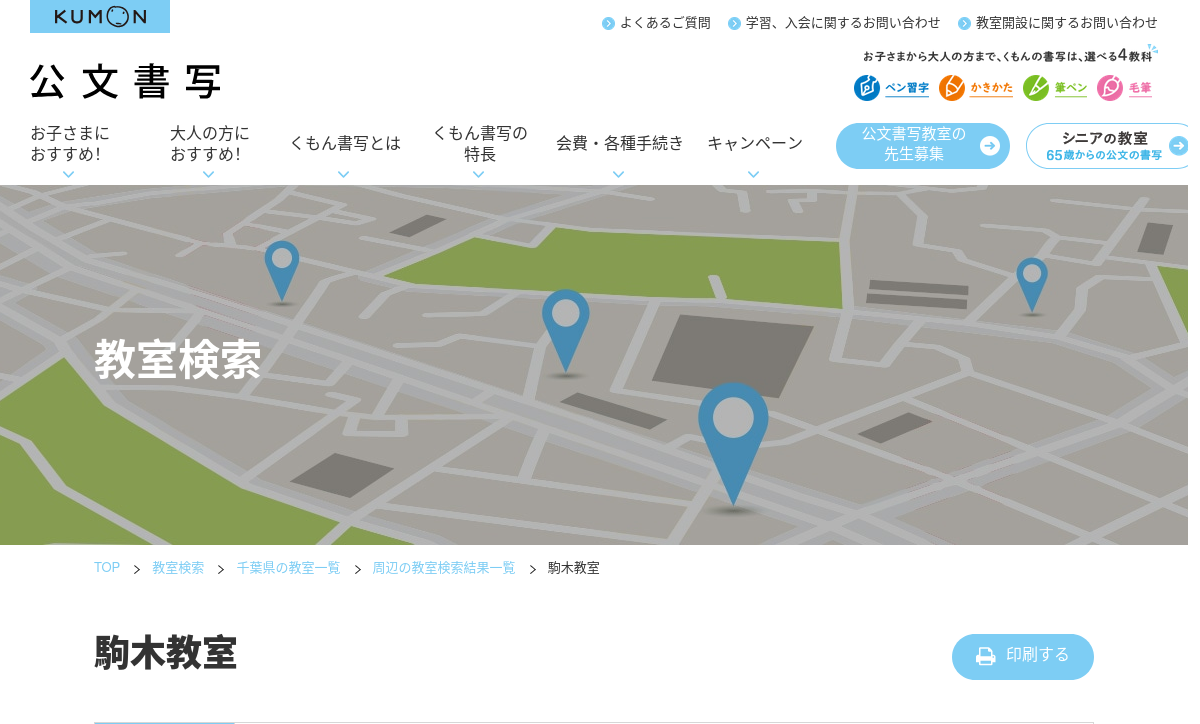This screenshot has width=1200, height=724.
Task: Click the 公文書写教室の先生募集 button
Action: tap(923, 146)
